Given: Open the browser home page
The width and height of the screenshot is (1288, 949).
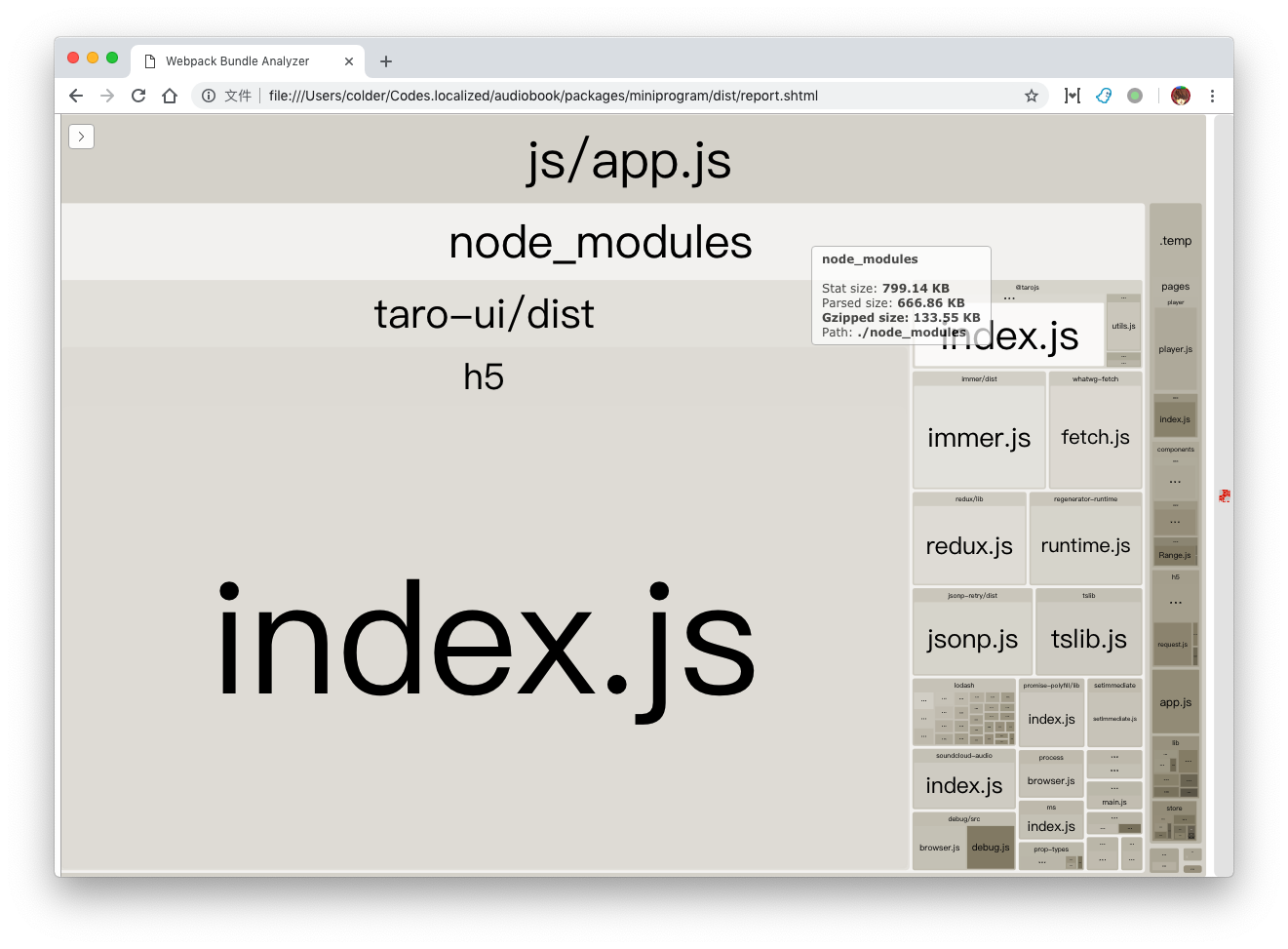Looking at the screenshot, I should tap(170, 96).
